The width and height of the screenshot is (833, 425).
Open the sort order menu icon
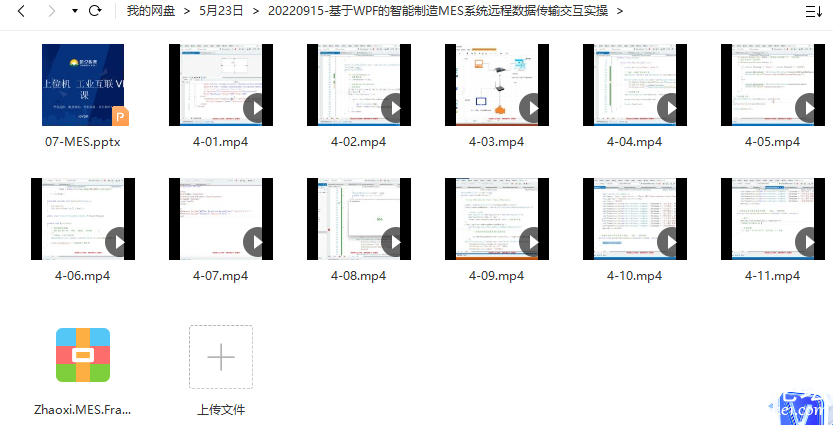[814, 12]
